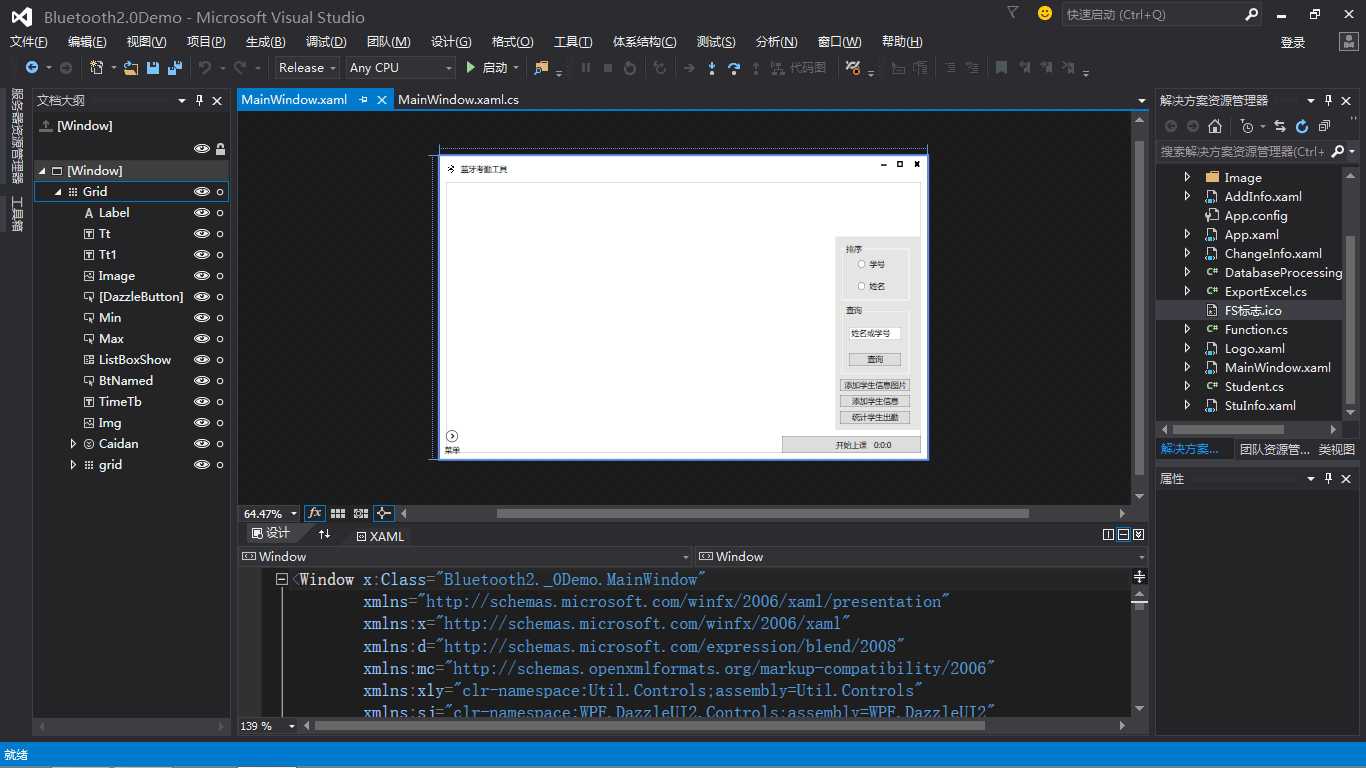Toggle visibility of TimeTb element
Viewport: 1366px width, 768px height.
click(x=202, y=402)
